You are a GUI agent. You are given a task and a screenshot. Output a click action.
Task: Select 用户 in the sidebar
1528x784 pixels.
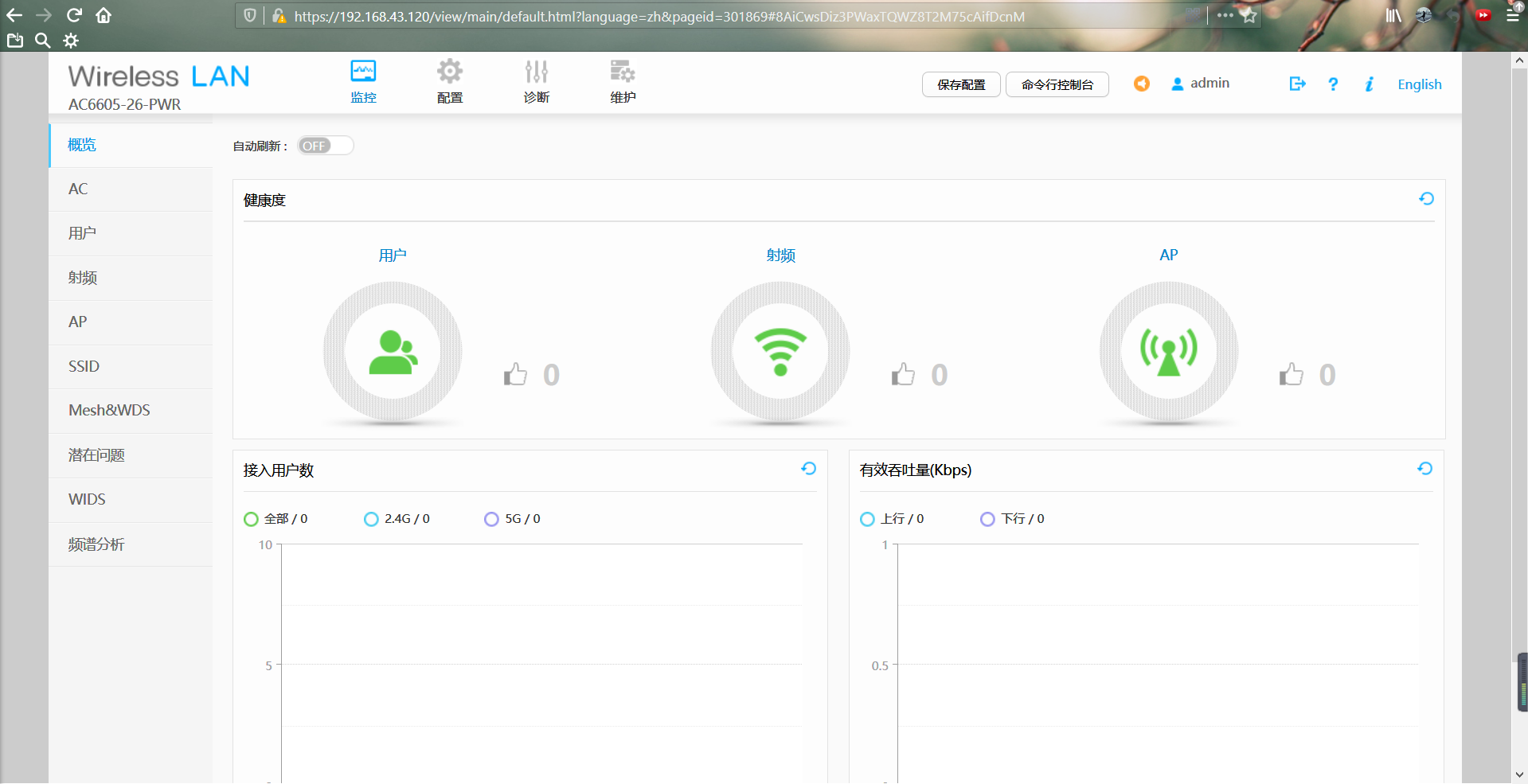pyautogui.click(x=131, y=233)
